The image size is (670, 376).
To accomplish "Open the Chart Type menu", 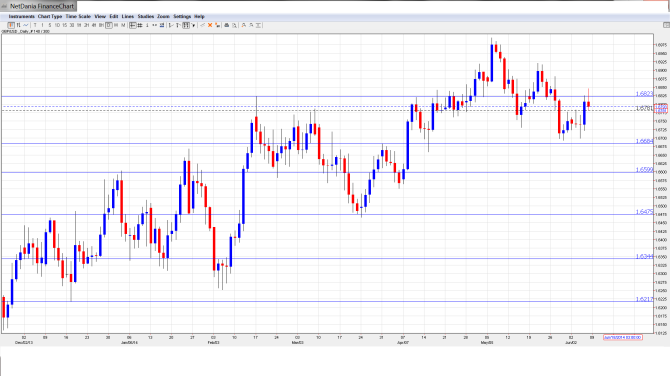I will click(50, 16).
